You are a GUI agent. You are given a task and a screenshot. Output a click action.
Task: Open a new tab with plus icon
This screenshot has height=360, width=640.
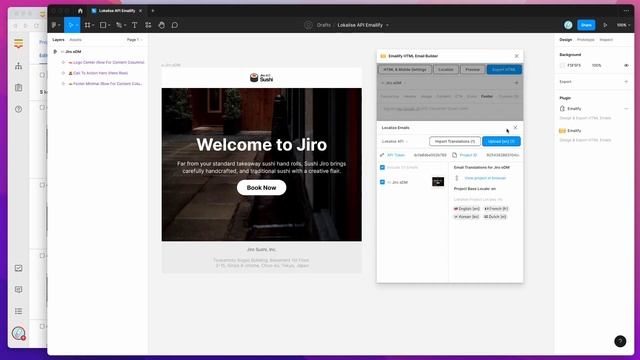click(153, 11)
